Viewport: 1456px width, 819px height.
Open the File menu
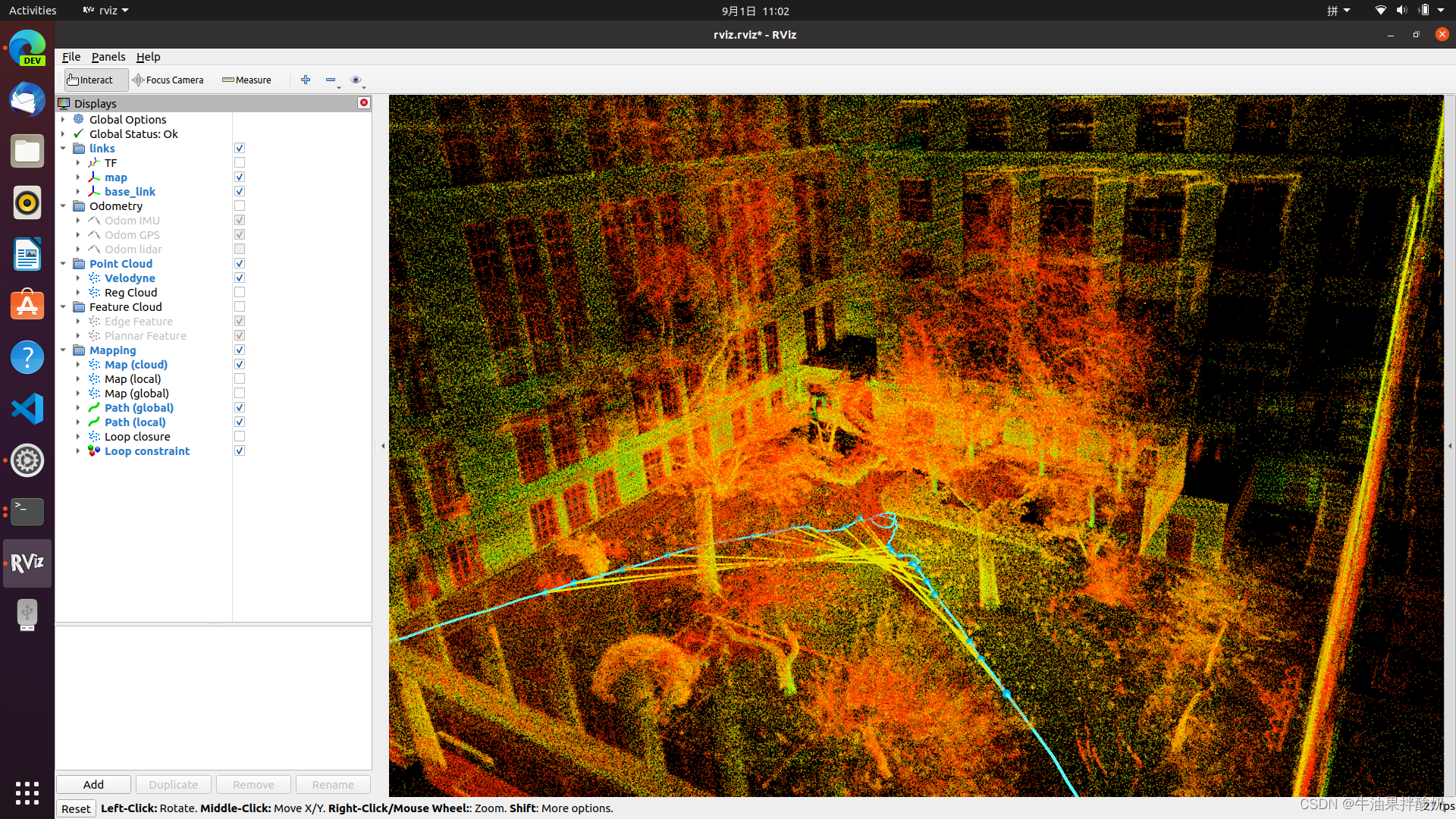click(x=71, y=57)
